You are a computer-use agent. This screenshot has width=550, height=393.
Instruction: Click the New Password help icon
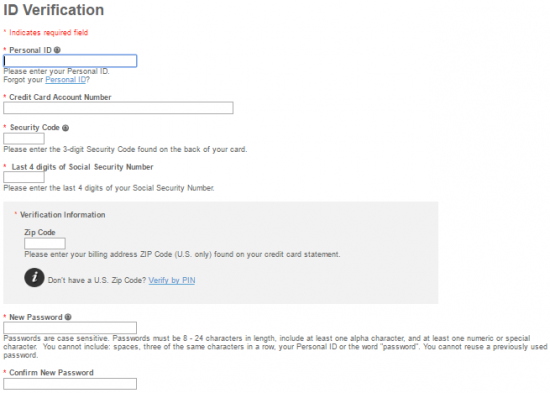tap(68, 317)
